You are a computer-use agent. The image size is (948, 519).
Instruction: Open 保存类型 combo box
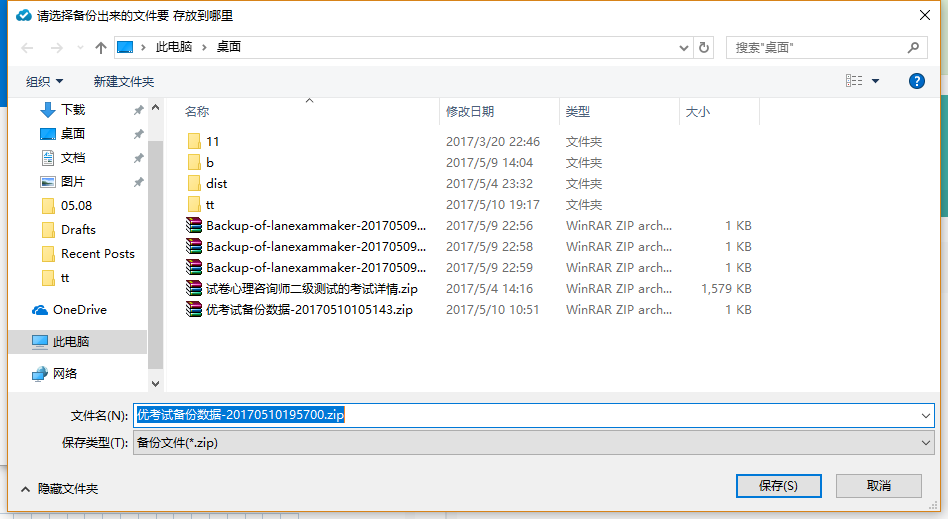pyautogui.click(x=533, y=443)
